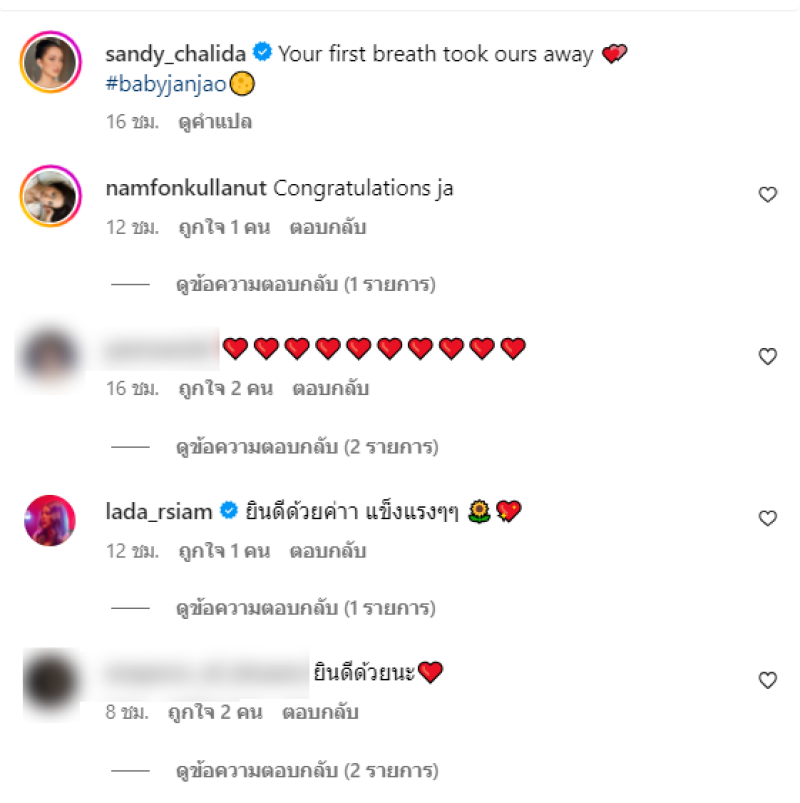Screen dimensions: 800x803
Task: Like the namfonkullanut comment with heart icon
Action: tap(767, 195)
